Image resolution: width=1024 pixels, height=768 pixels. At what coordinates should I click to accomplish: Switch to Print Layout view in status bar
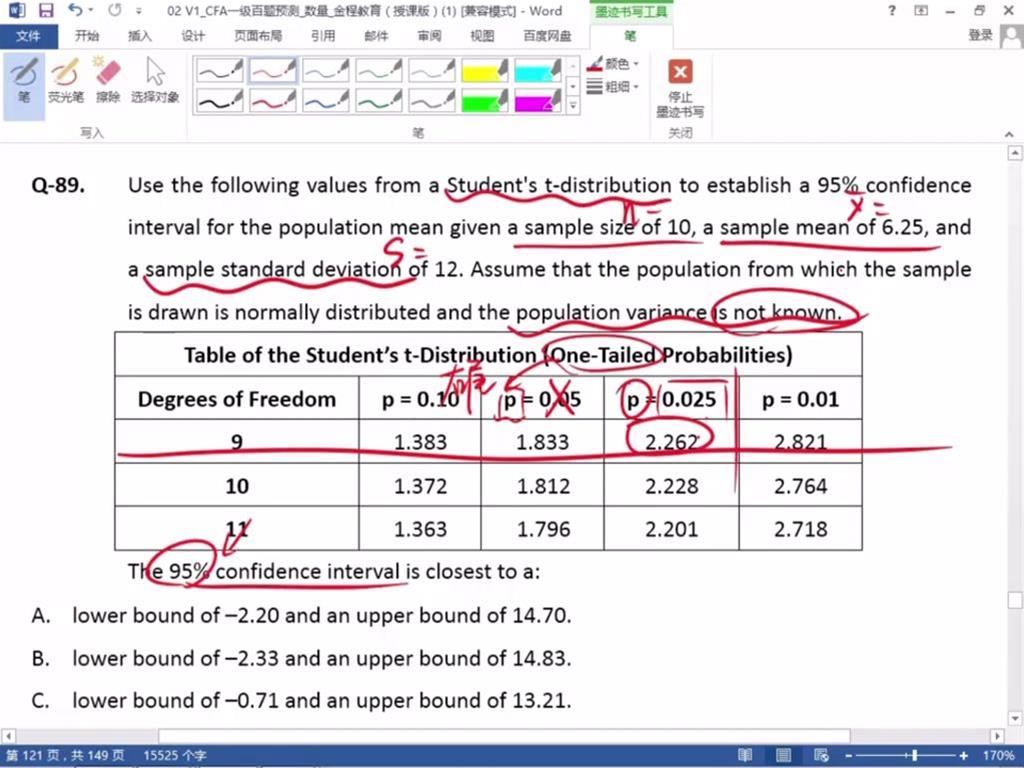coord(781,755)
